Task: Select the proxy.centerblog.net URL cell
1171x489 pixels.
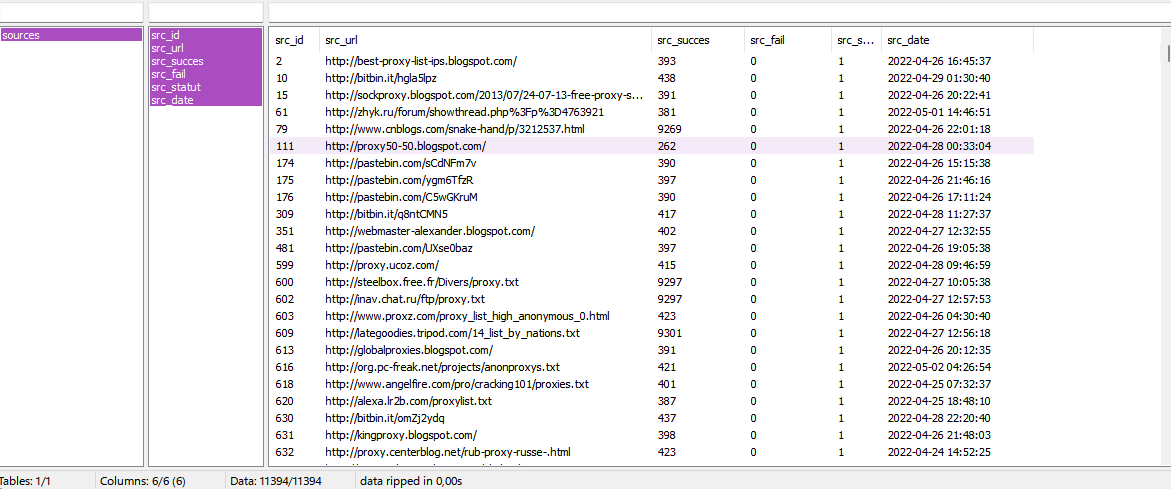Action: click(448, 452)
